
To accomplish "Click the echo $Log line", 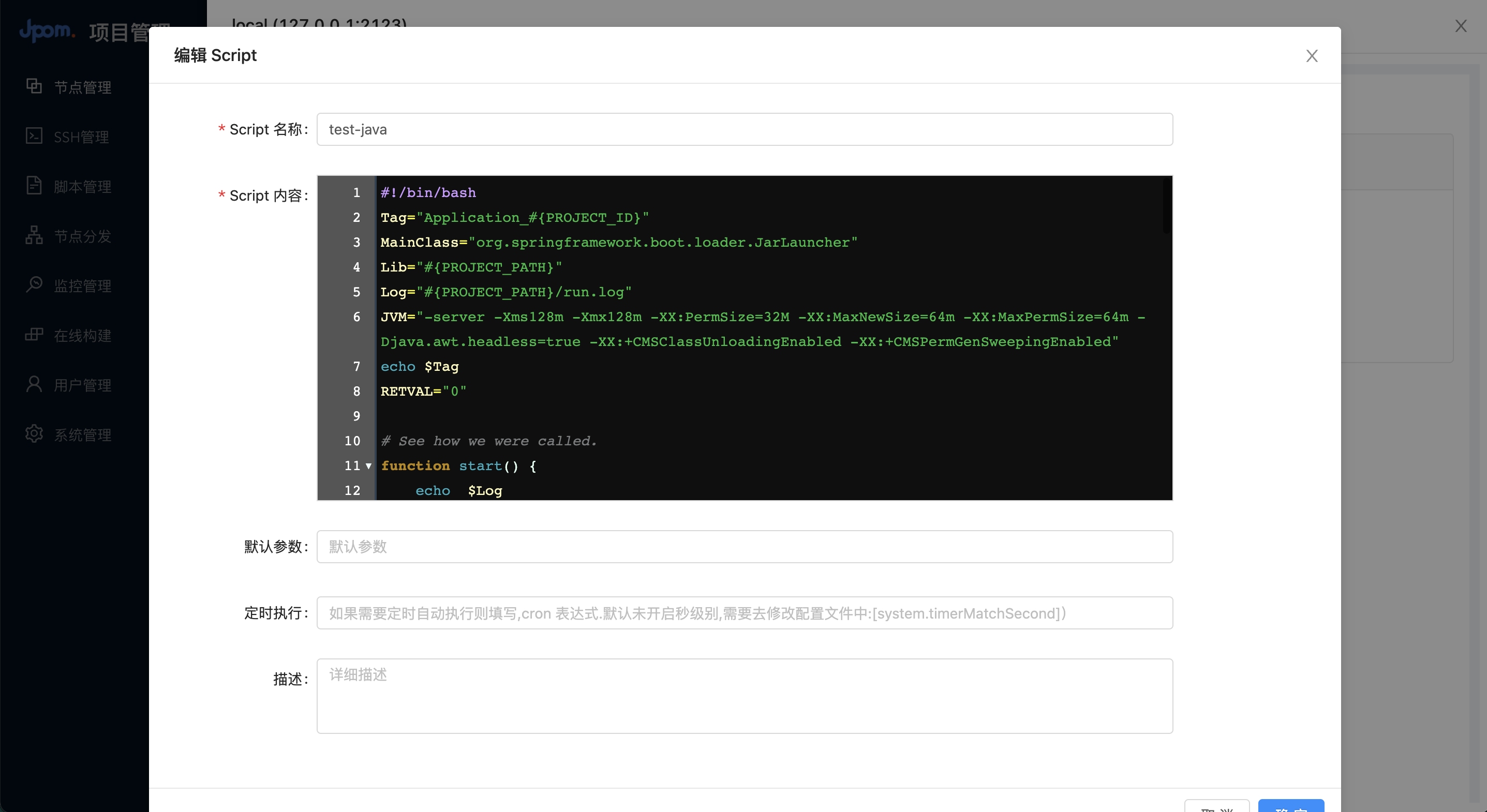I will tap(459, 490).
